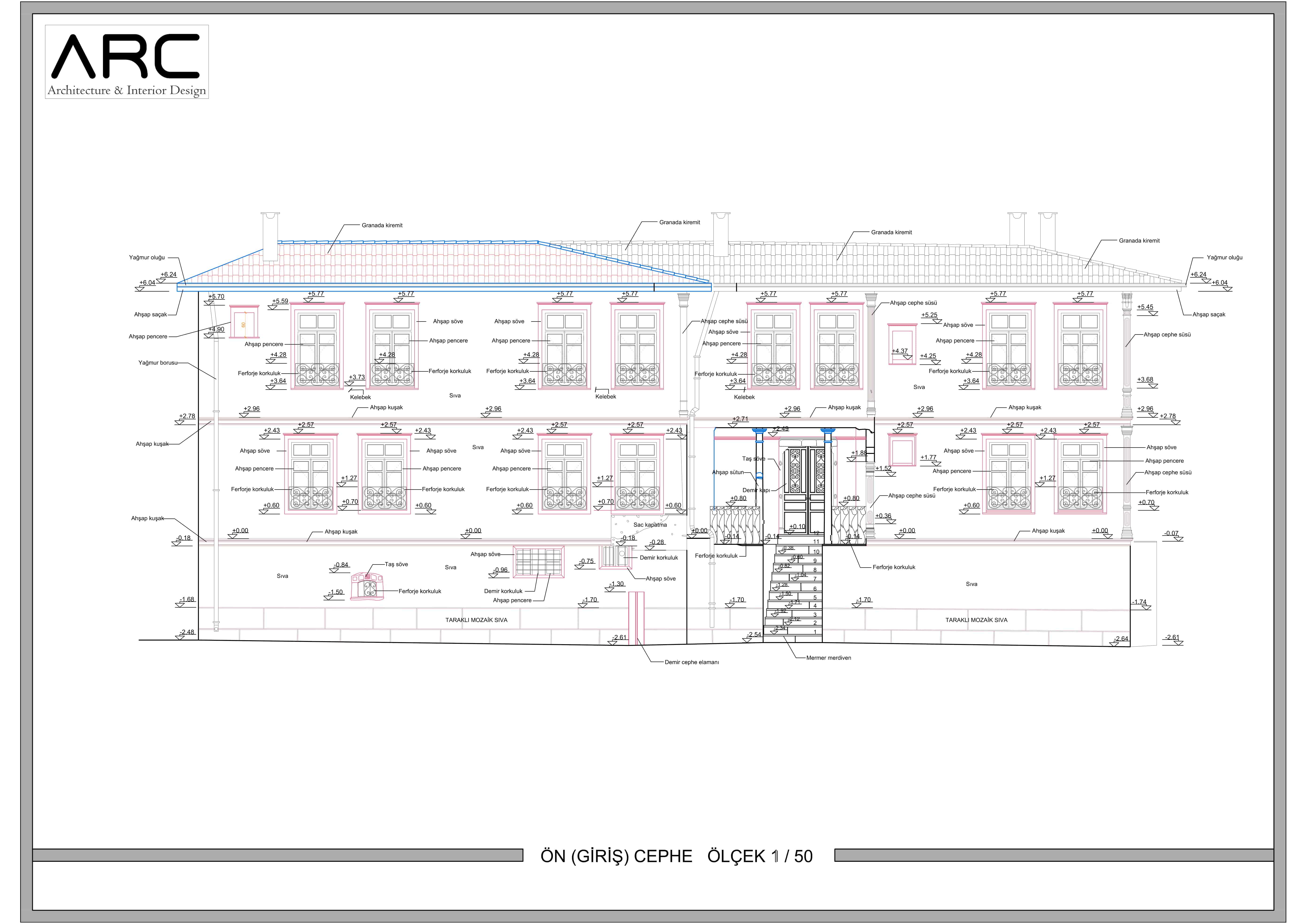Click the '+5.70' elevation mark

coord(216,296)
